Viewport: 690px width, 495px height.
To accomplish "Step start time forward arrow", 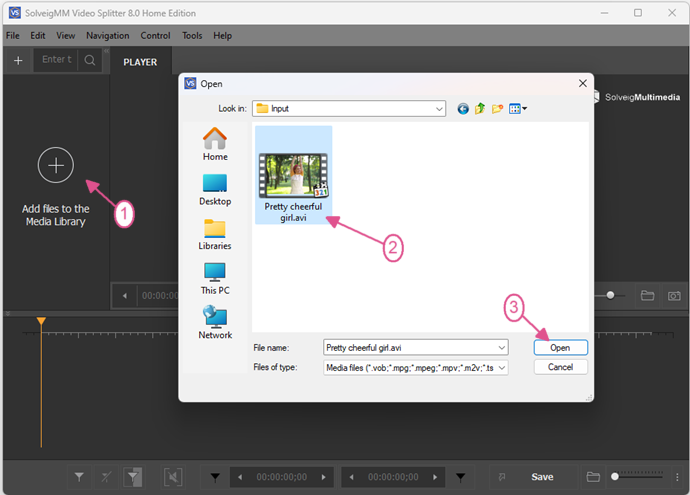I will (x=323, y=477).
